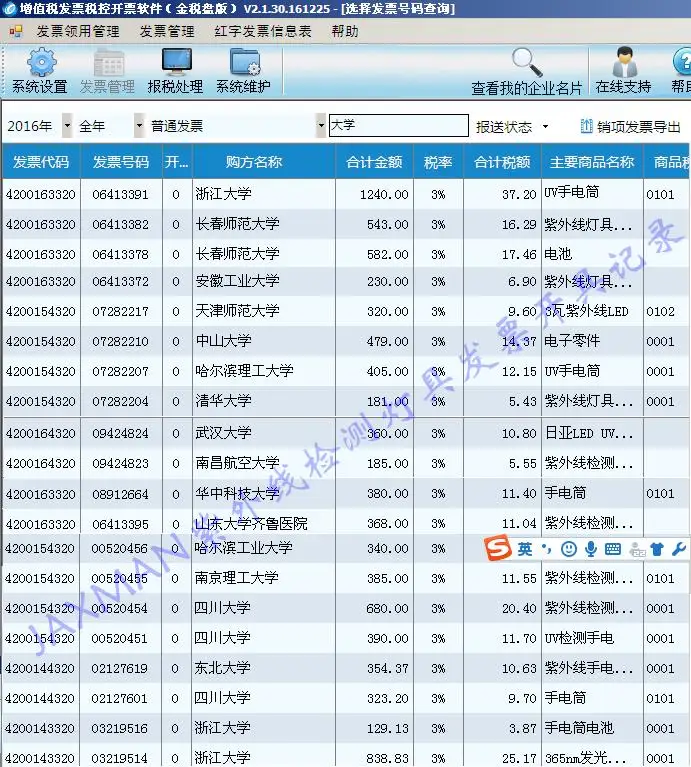
Task: Click product 3瓦紫外线LED cell
Action: pos(592,311)
